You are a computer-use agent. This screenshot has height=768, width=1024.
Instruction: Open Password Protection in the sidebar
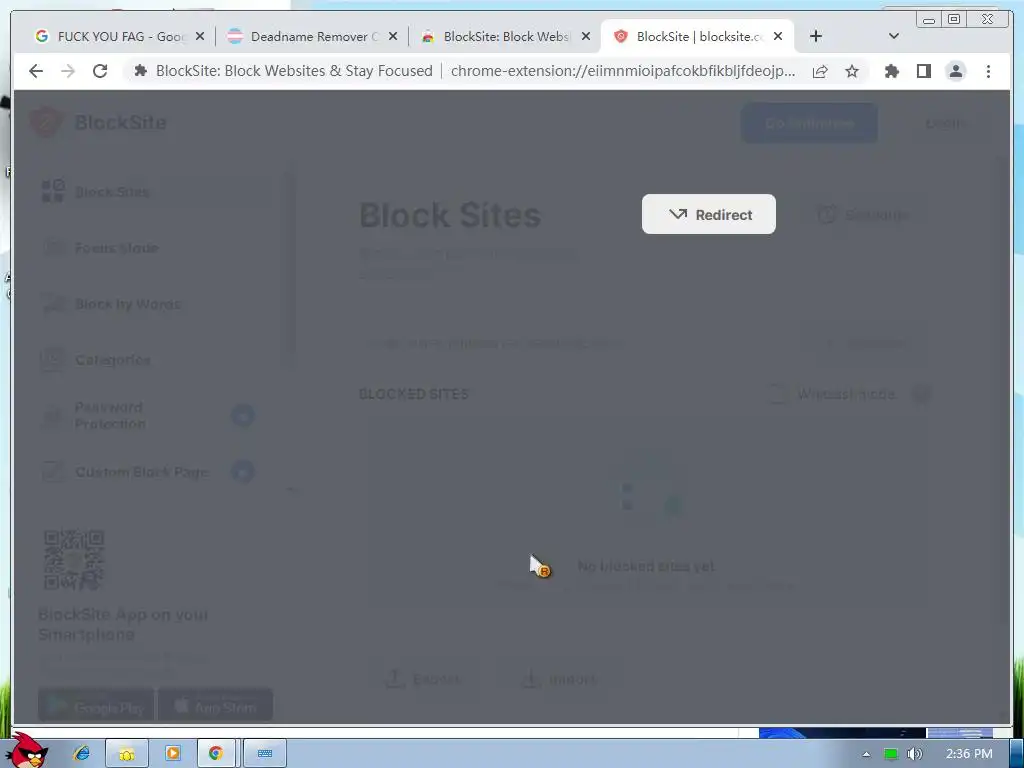[148, 415]
